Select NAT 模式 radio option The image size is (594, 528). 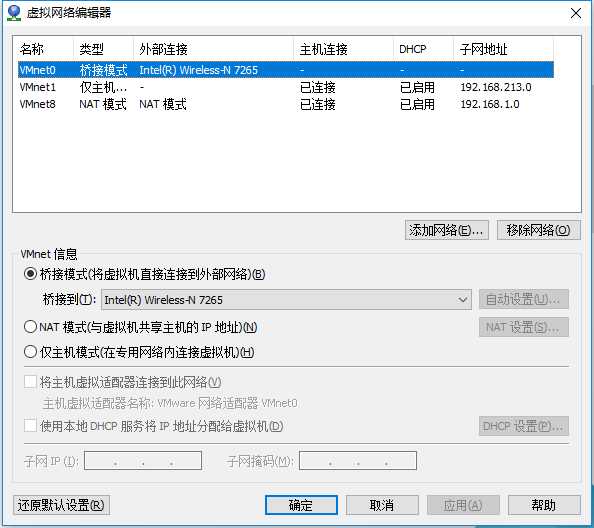click(30, 327)
